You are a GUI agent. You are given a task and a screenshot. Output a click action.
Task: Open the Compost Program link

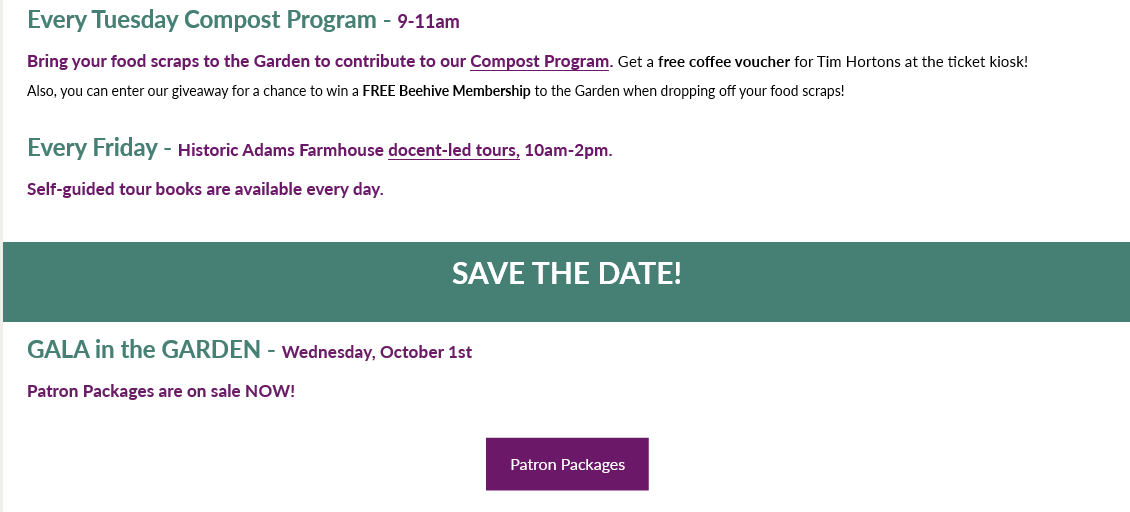[x=539, y=61]
